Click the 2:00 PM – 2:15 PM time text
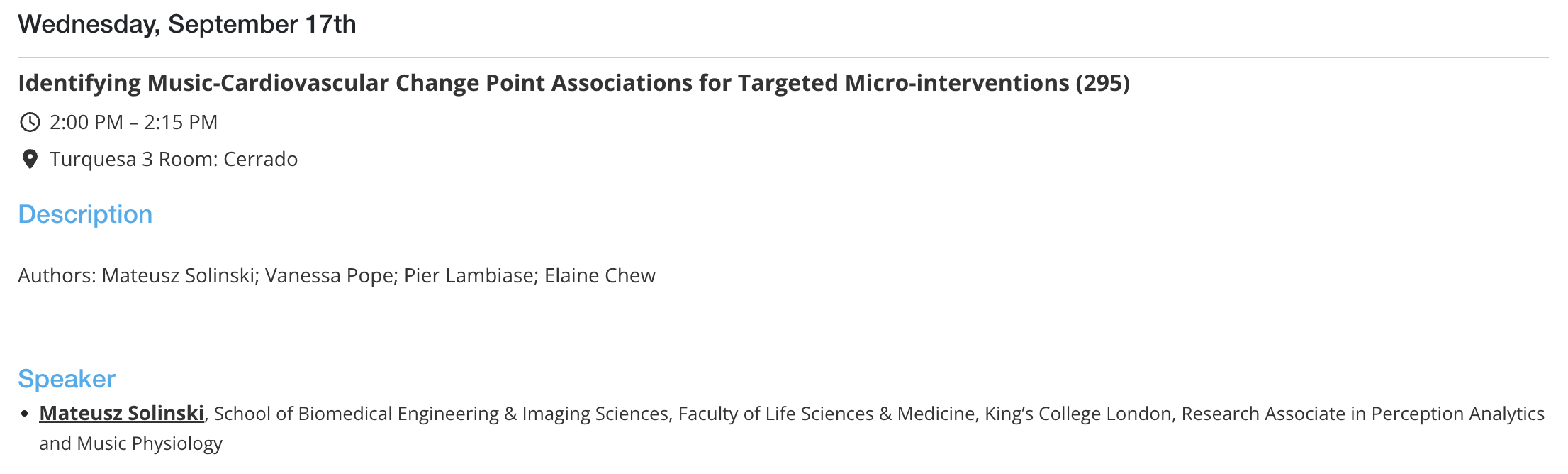The image size is (1568, 474). pos(133,122)
